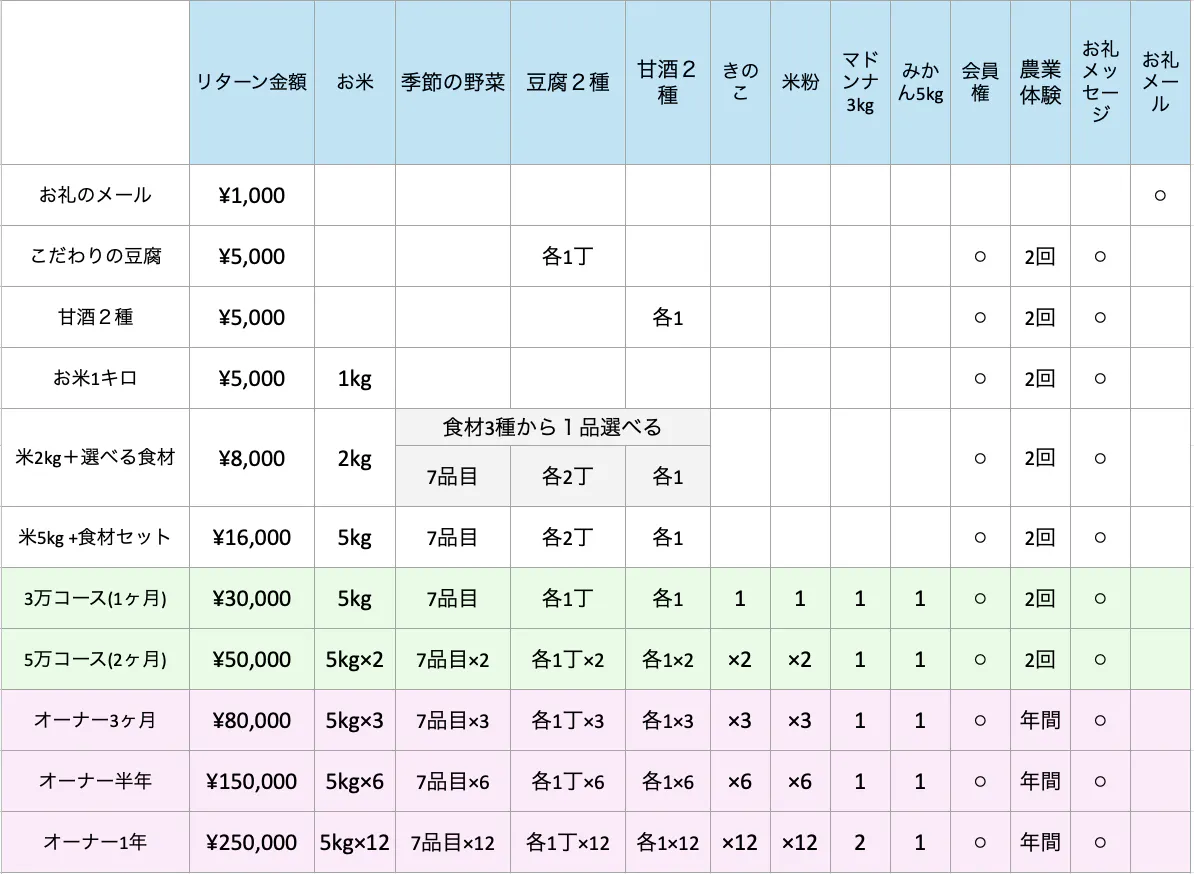1194x874 pixels.
Task: Click the 米2kg＋選べる食材 row label
Action: click(95, 458)
